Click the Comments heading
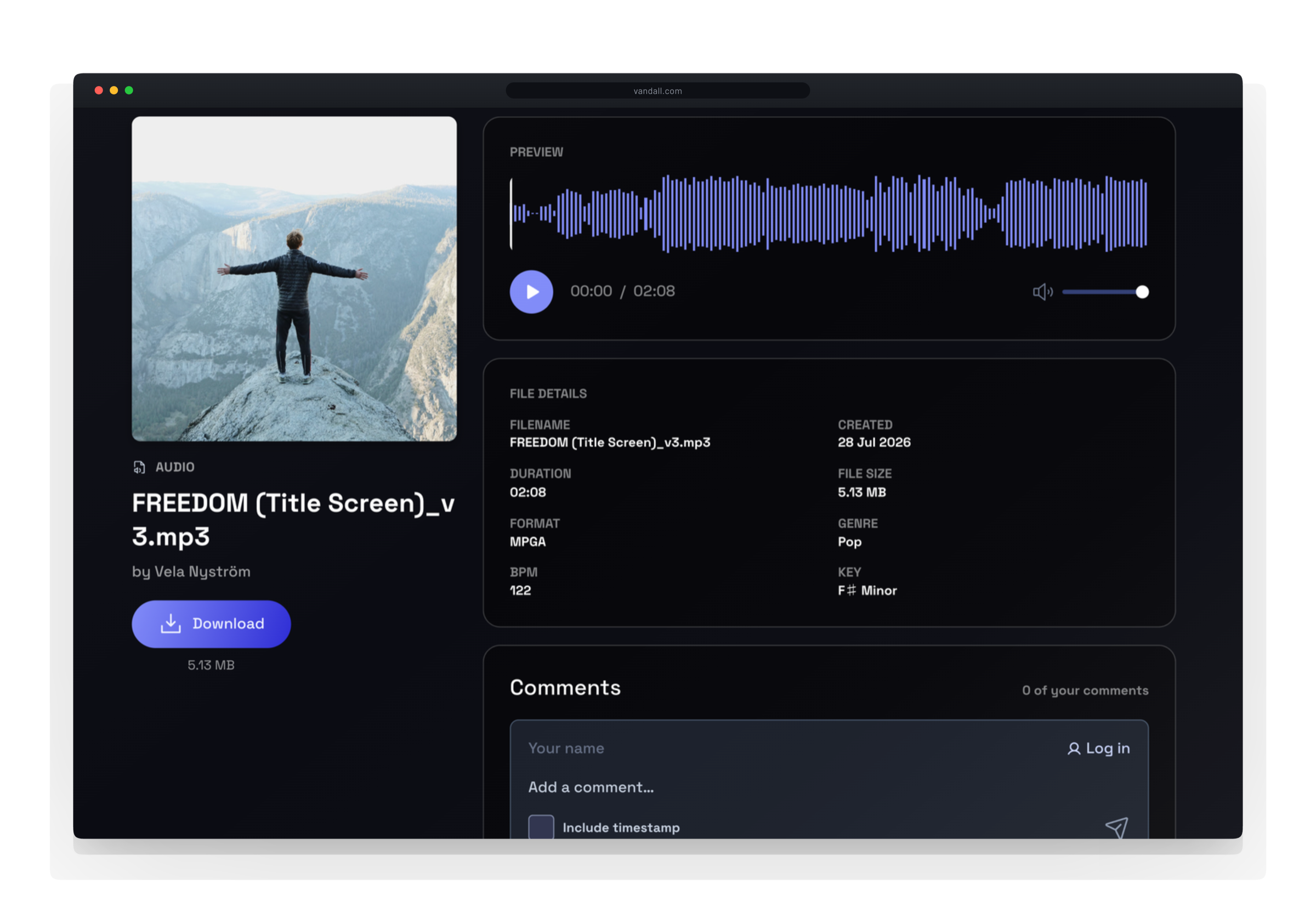Viewport: 1316px width, 912px height. (565, 688)
